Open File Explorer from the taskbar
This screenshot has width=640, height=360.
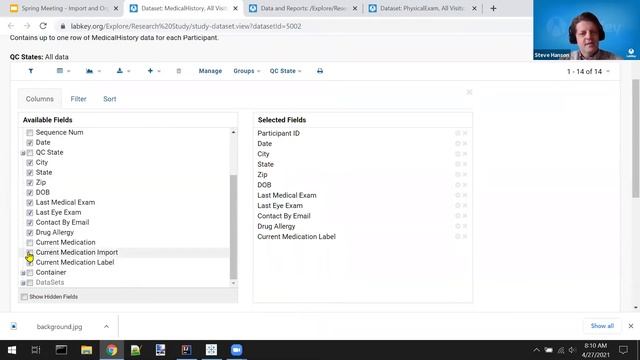pos(87,350)
